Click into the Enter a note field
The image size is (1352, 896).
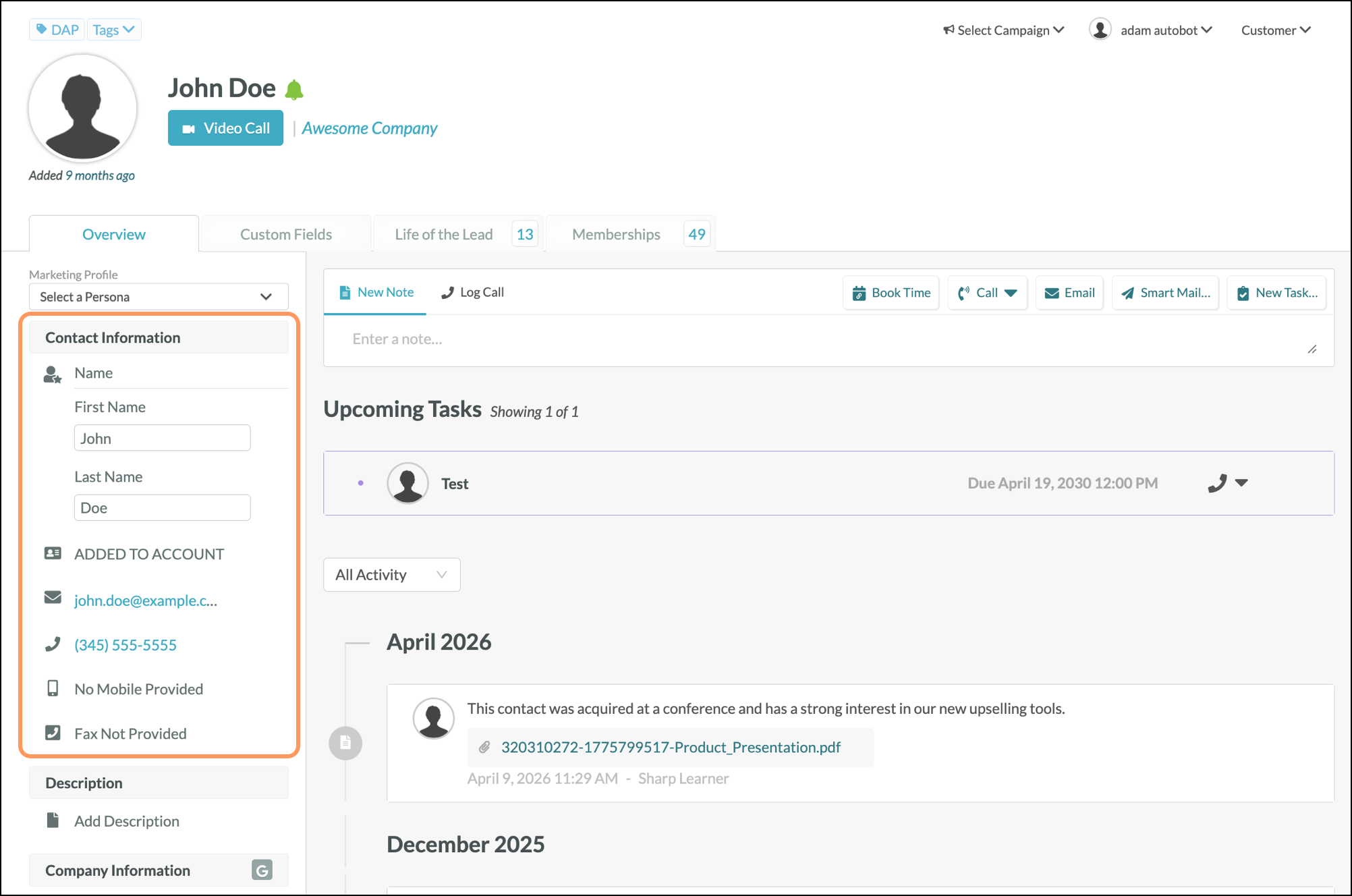828,341
